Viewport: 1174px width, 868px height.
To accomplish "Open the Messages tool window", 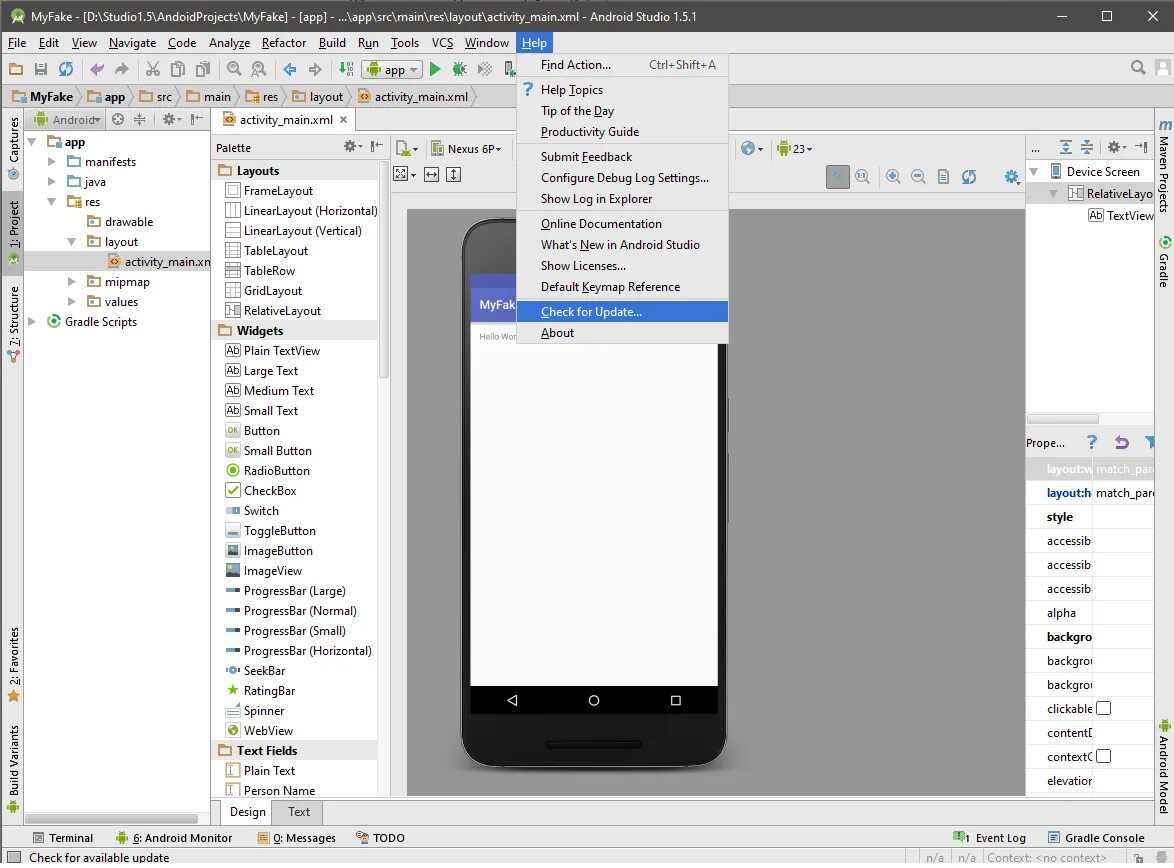I will click(x=296, y=839).
